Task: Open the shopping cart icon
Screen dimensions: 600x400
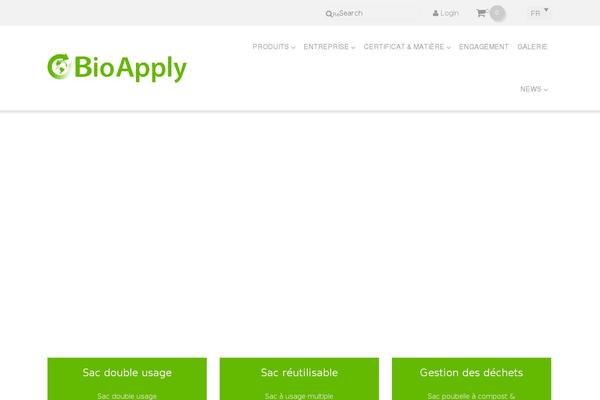Action: pyautogui.click(x=481, y=13)
